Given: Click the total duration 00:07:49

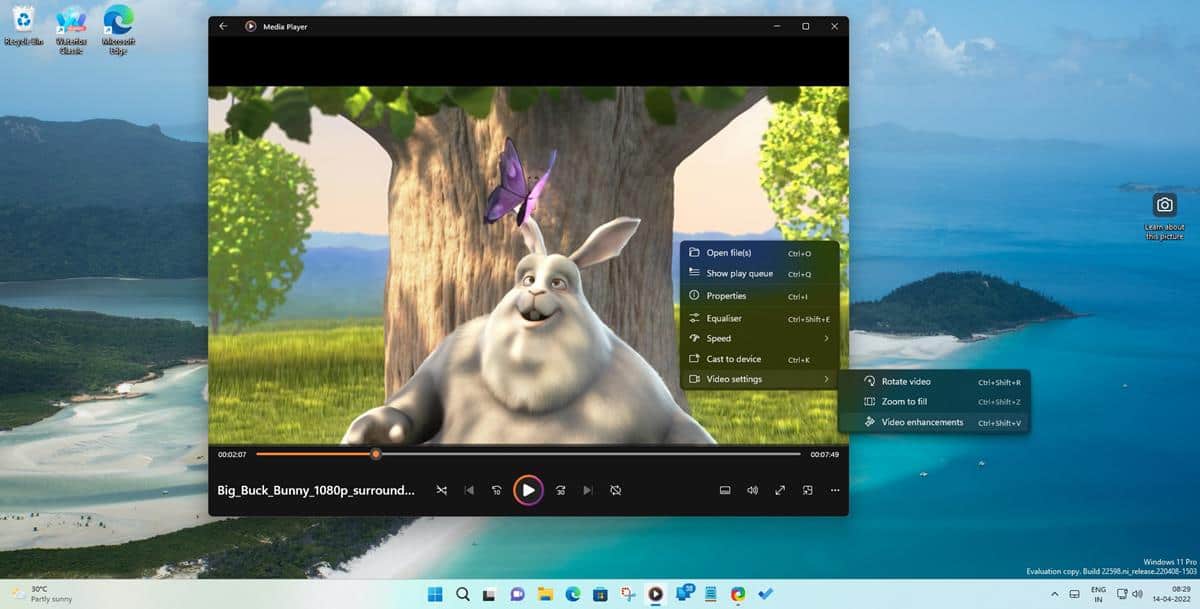Looking at the screenshot, I should pyautogui.click(x=824, y=455).
